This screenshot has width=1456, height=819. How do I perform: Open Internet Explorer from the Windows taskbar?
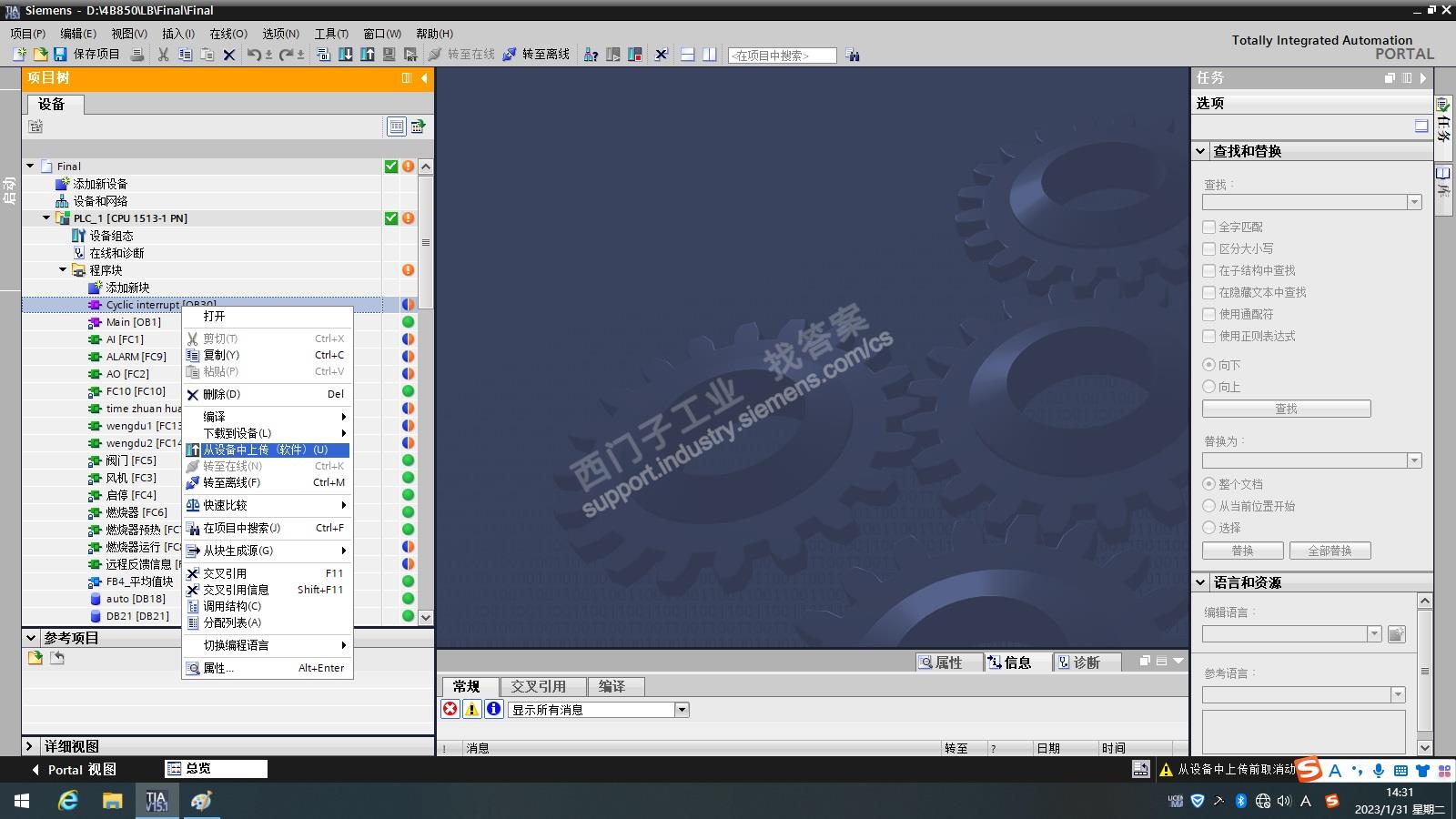(68, 801)
